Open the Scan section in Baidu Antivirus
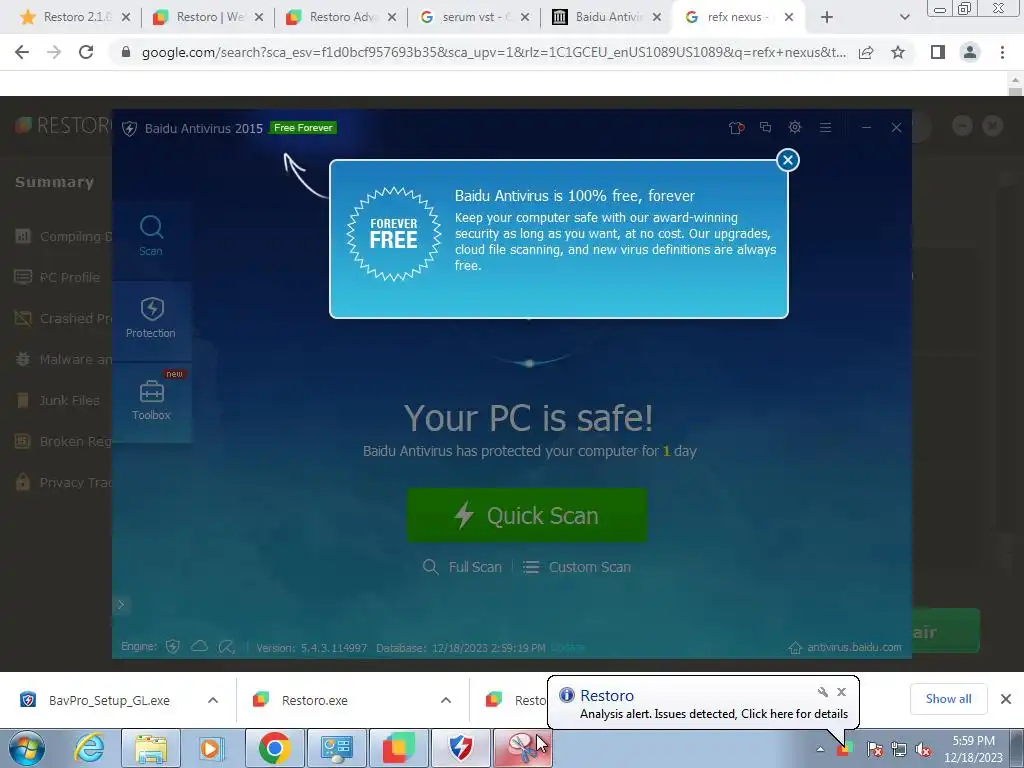This screenshot has width=1024, height=768. 151,236
